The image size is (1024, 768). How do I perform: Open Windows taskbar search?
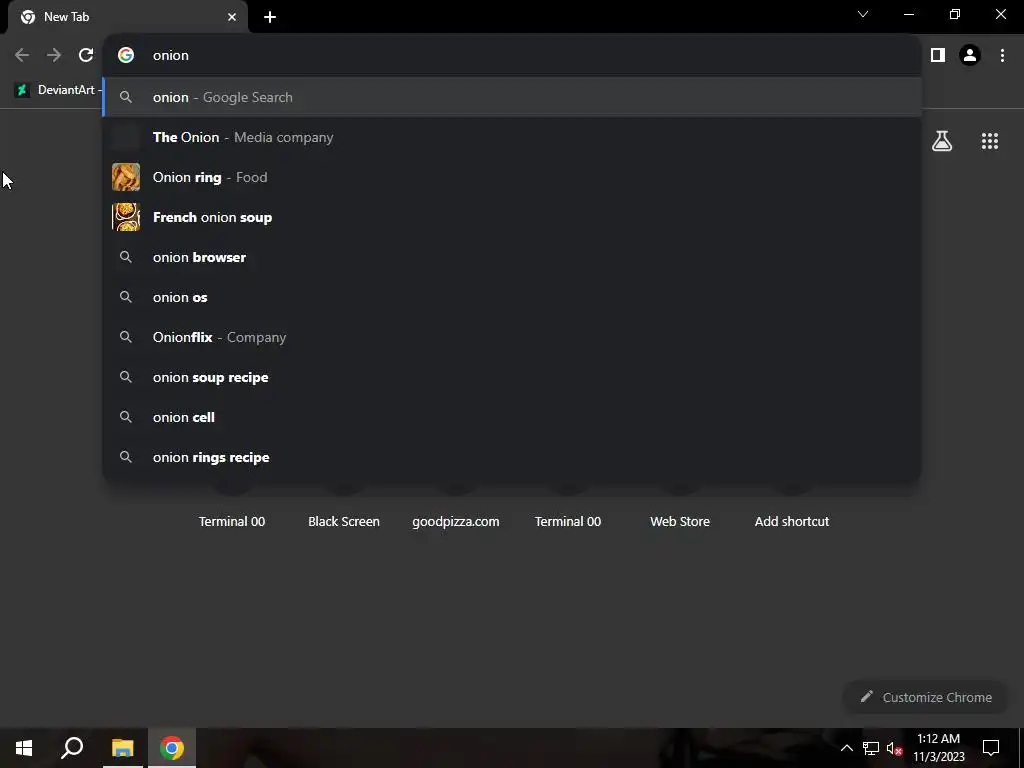(x=72, y=748)
